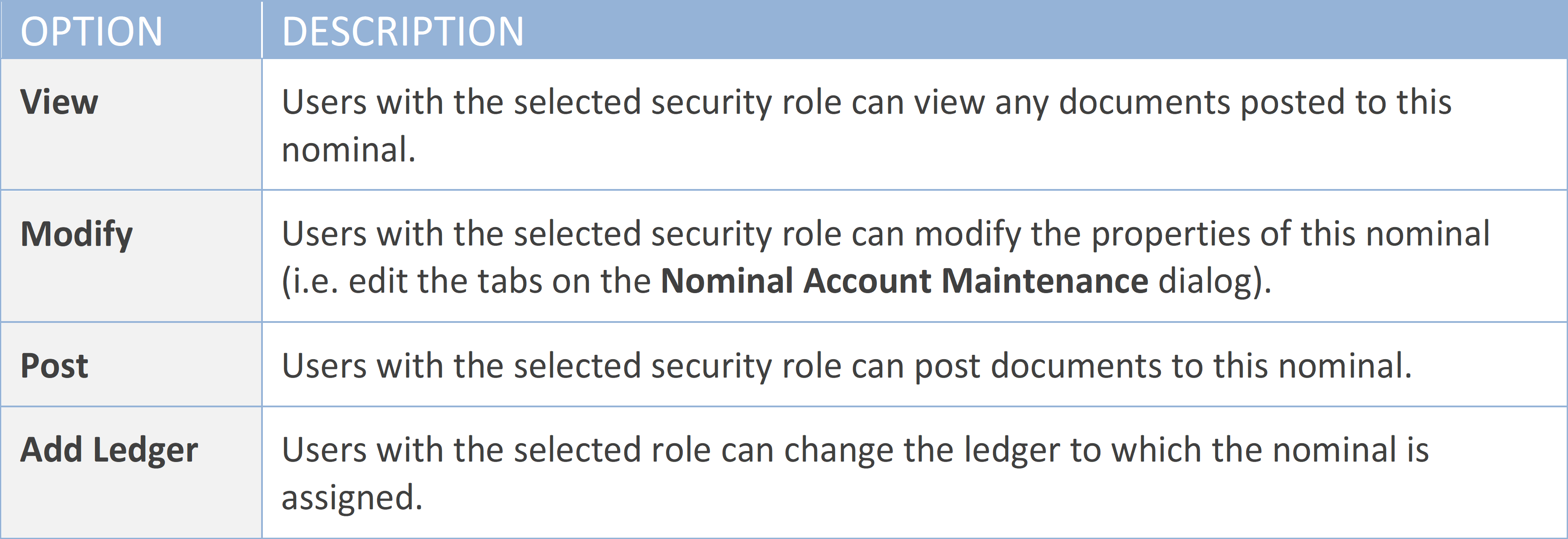Select the Post option label
The image size is (1568, 539).
[54, 366]
